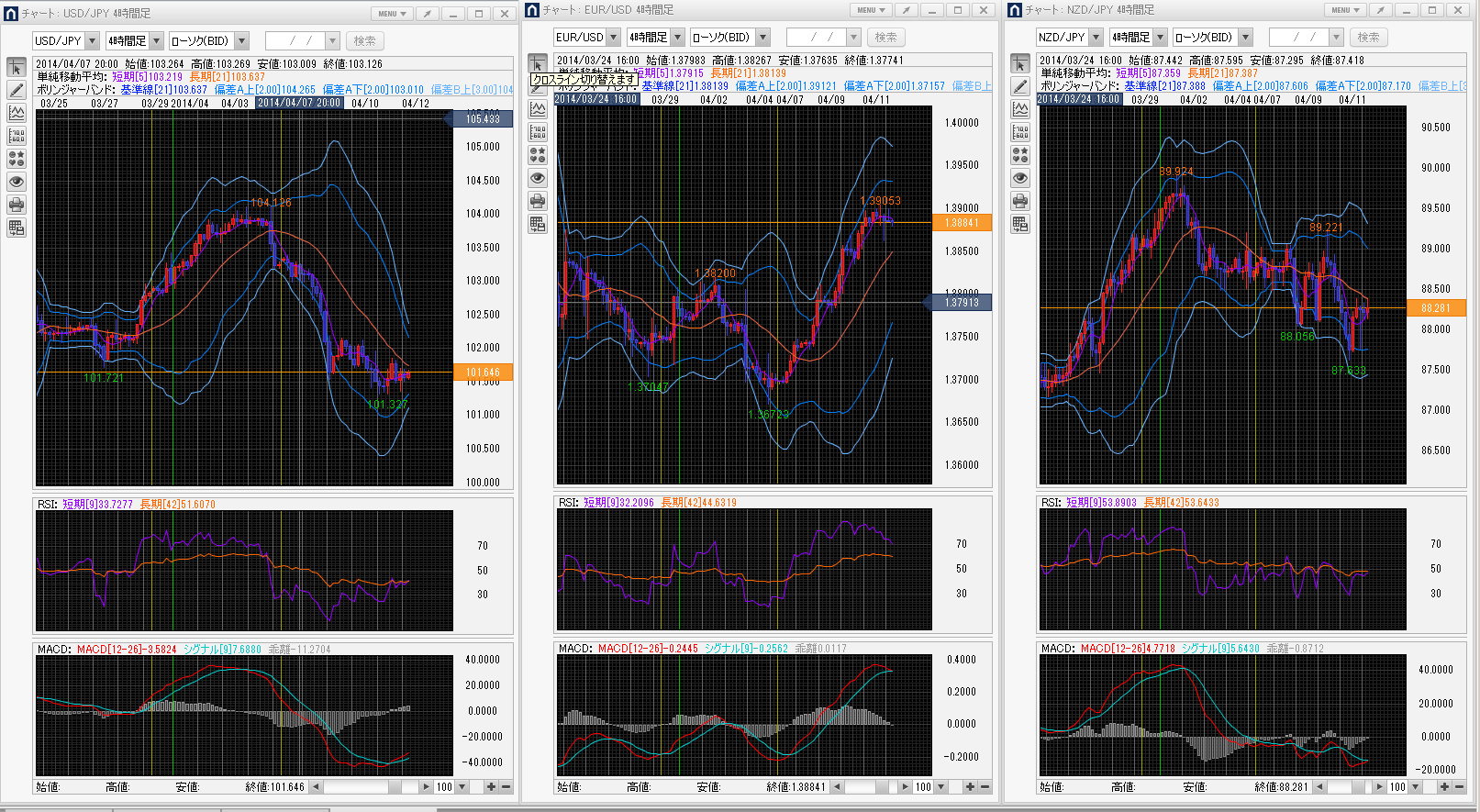Open the USD/JPY currency pair dropdown

(92, 41)
